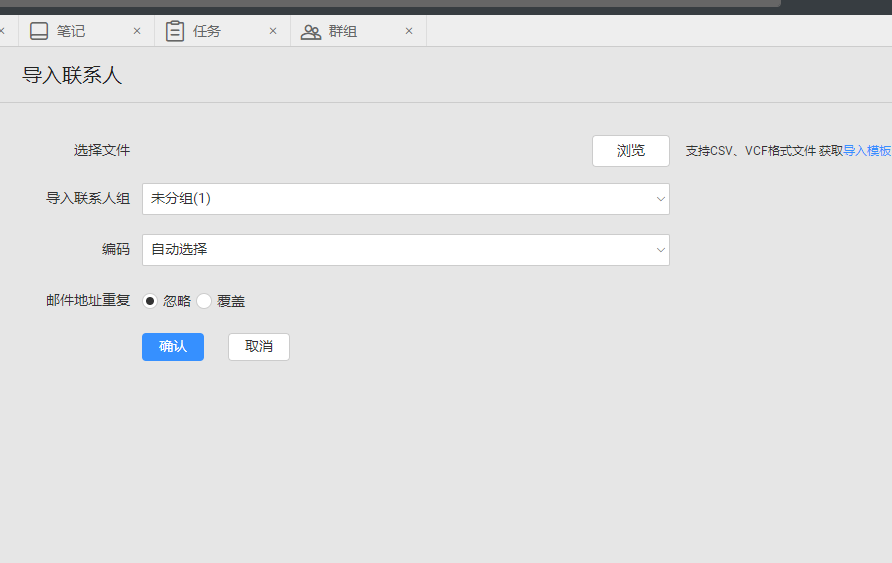Close the 笔记 tab
Image resolution: width=892 pixels, height=563 pixels.
coord(137,31)
